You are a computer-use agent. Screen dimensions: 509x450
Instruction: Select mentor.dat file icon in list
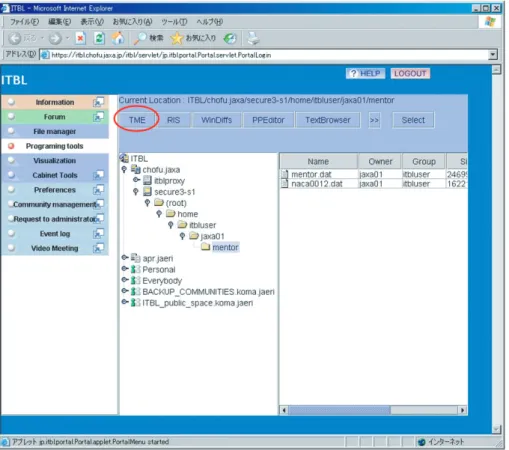[285, 174]
